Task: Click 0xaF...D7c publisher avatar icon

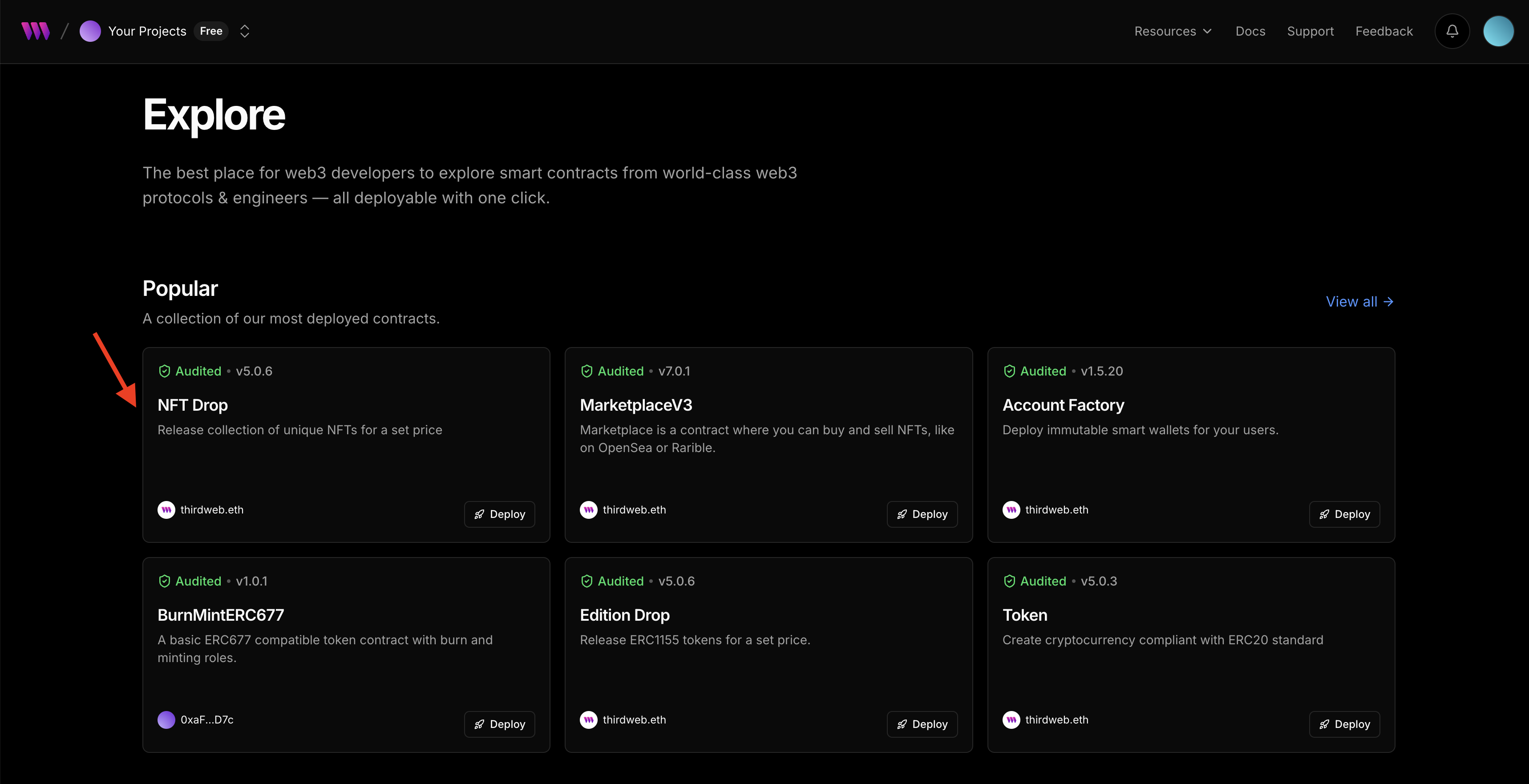Action: coord(166,720)
